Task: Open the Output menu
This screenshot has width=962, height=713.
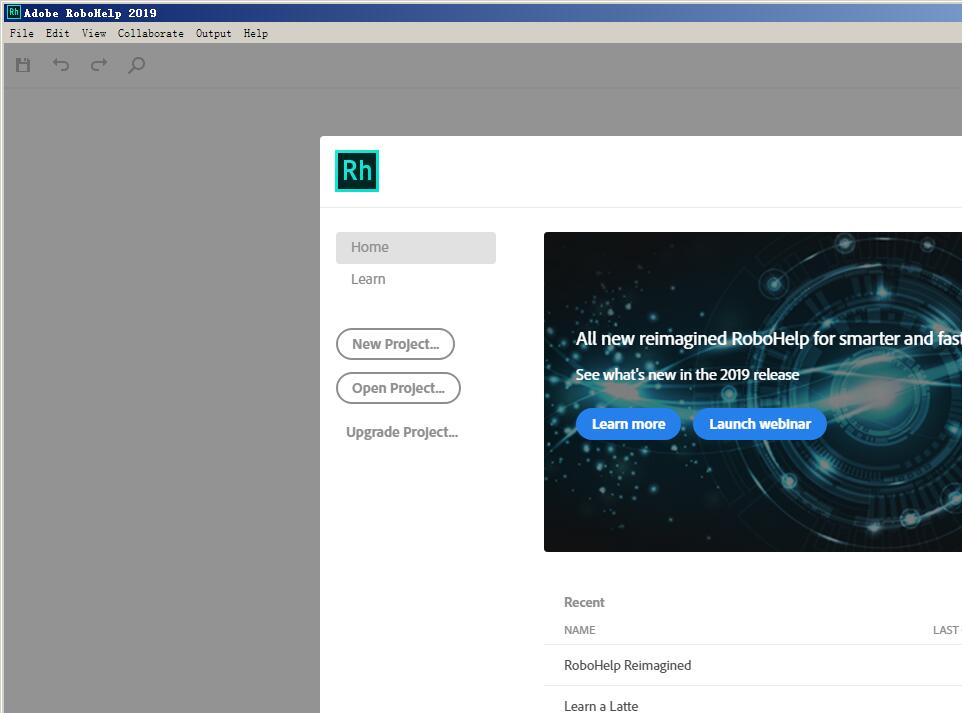Action: tap(214, 33)
